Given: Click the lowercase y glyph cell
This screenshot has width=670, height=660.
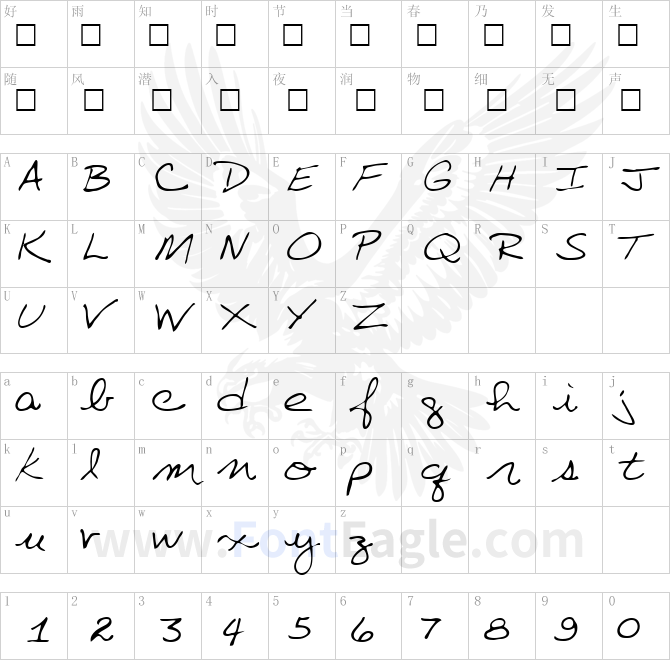Looking at the screenshot, I should 302,540.
